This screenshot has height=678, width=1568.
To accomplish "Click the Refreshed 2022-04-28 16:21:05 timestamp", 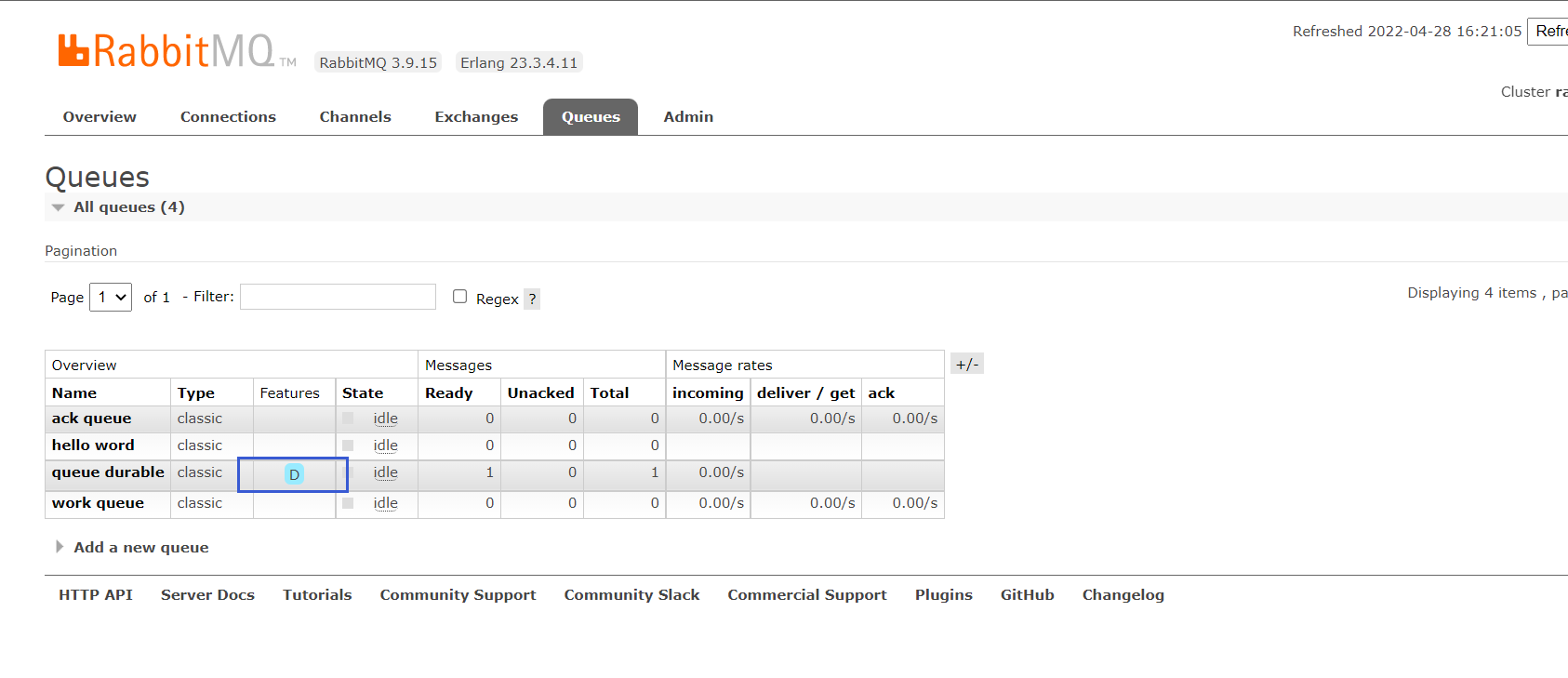I will (1407, 31).
